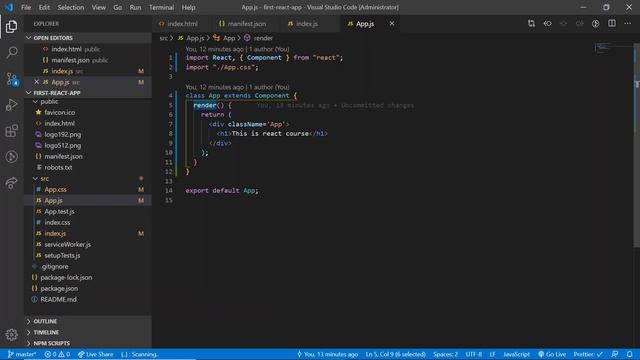Split the editor to the right
This screenshot has width=640, height=360.
(x=611, y=24)
